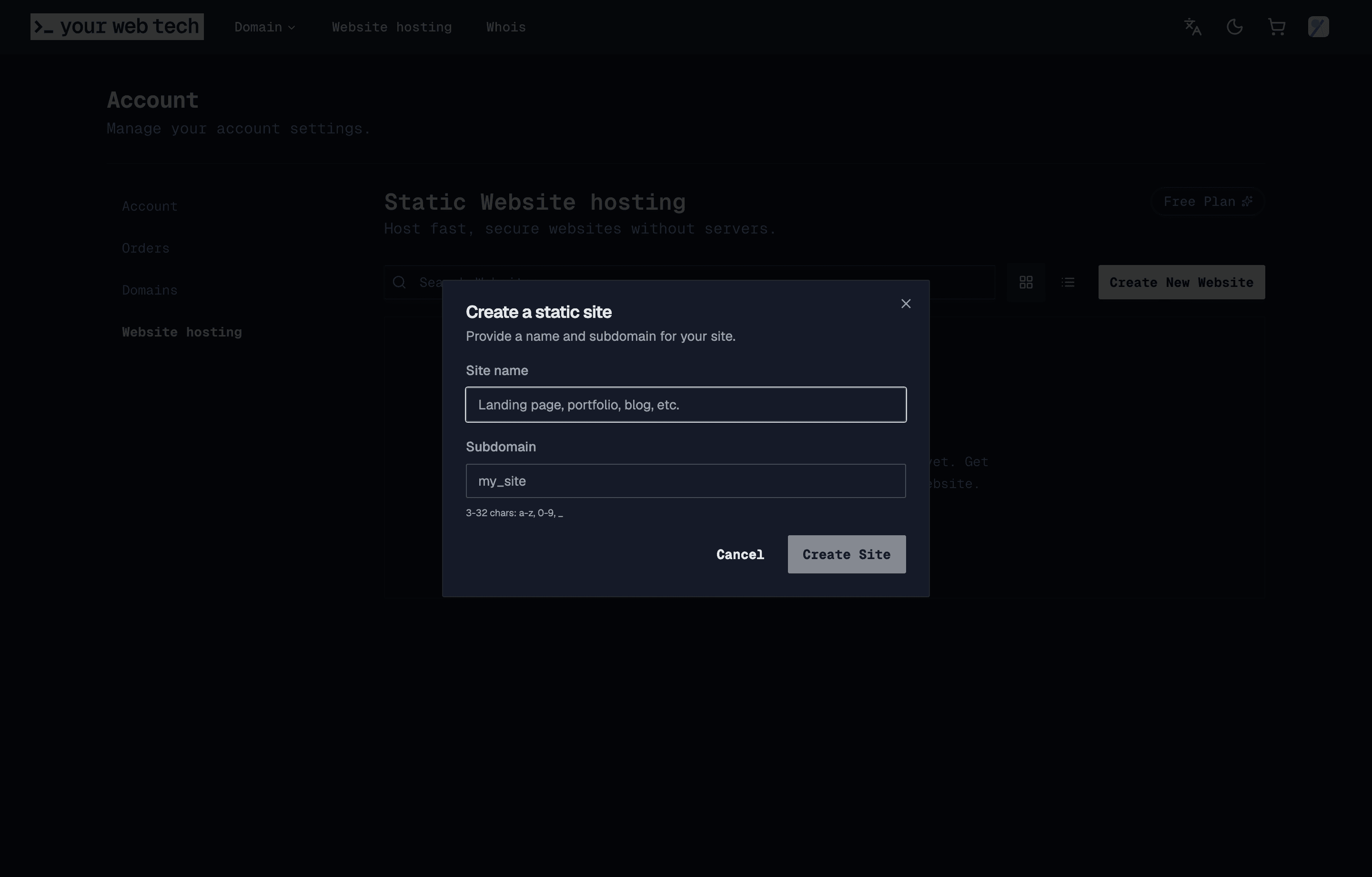
Task: Go to Website hosting nav link
Action: coord(392,27)
